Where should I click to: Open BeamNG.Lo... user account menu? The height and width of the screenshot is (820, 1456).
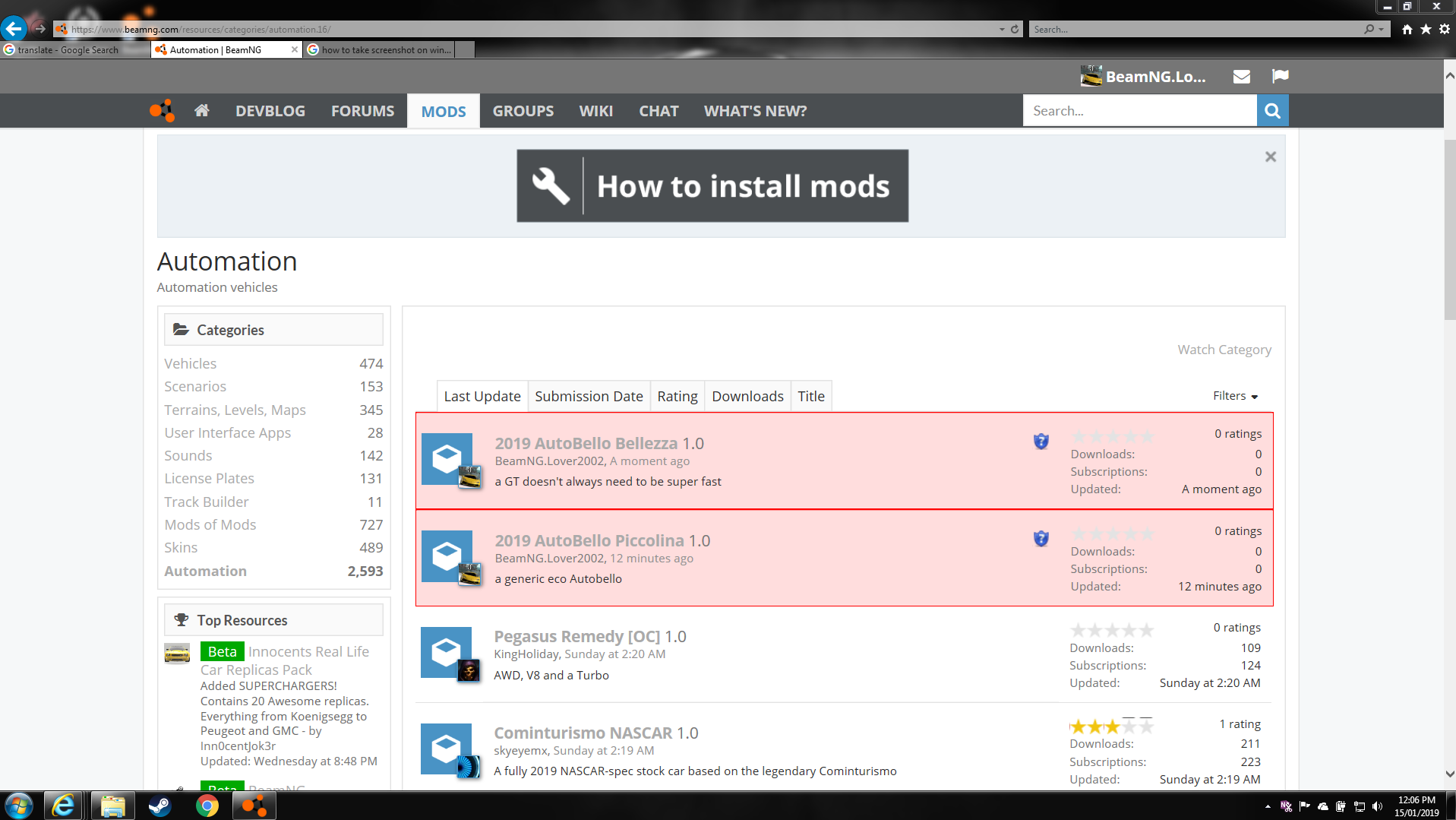point(1143,77)
